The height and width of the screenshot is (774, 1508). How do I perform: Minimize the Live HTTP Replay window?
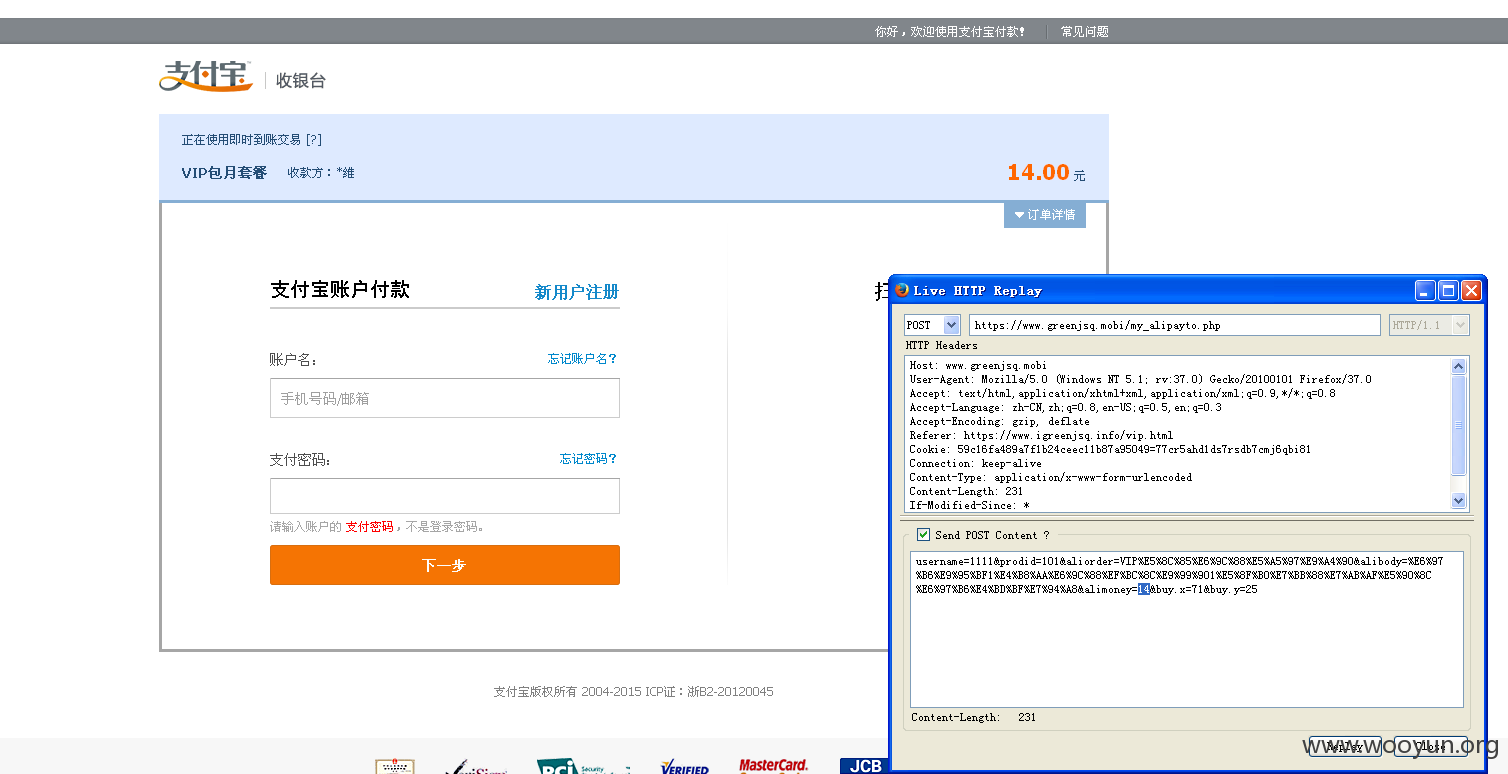tap(1425, 291)
